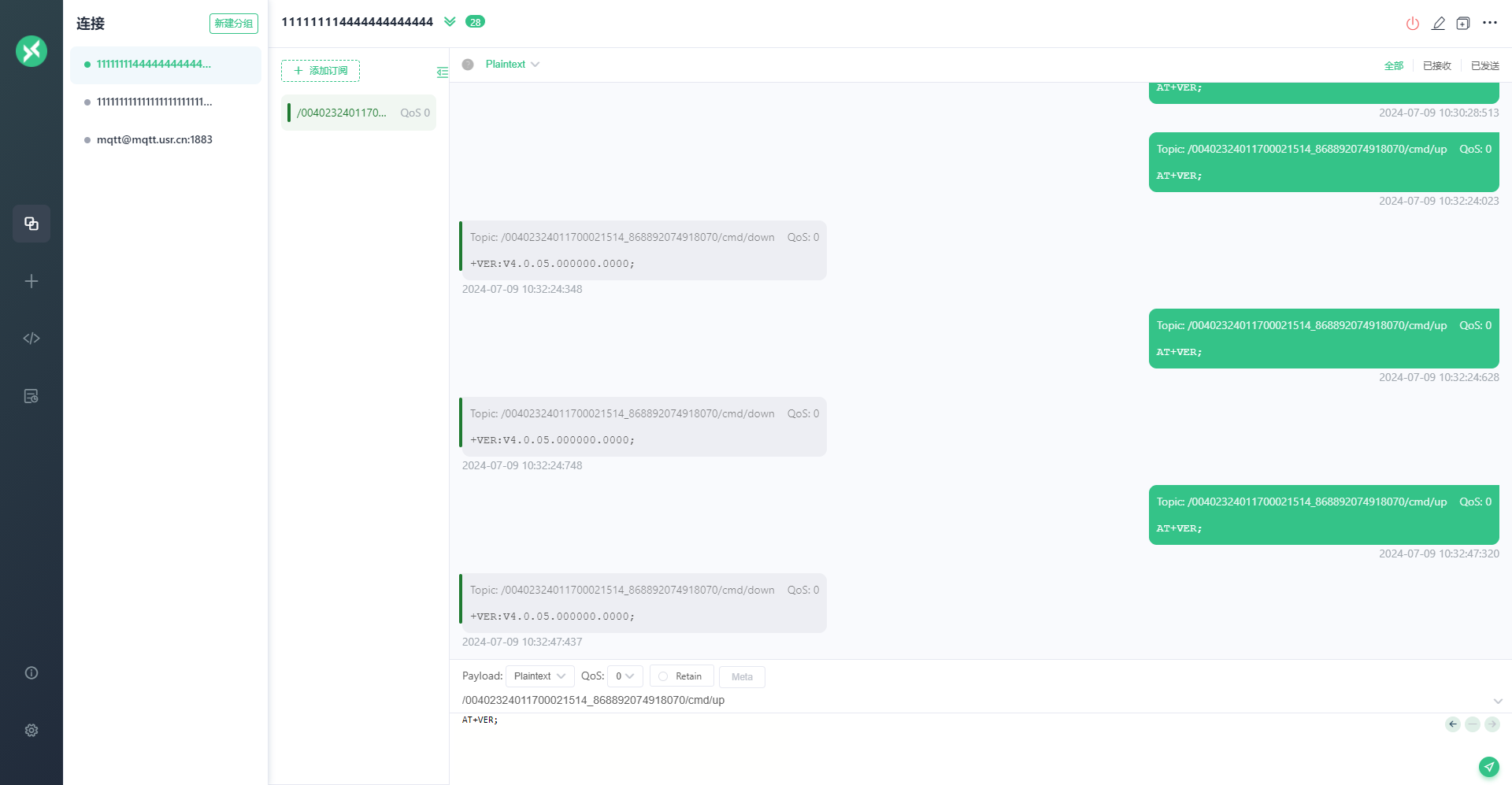Go to previous payload history with left arrow

coord(1453,724)
